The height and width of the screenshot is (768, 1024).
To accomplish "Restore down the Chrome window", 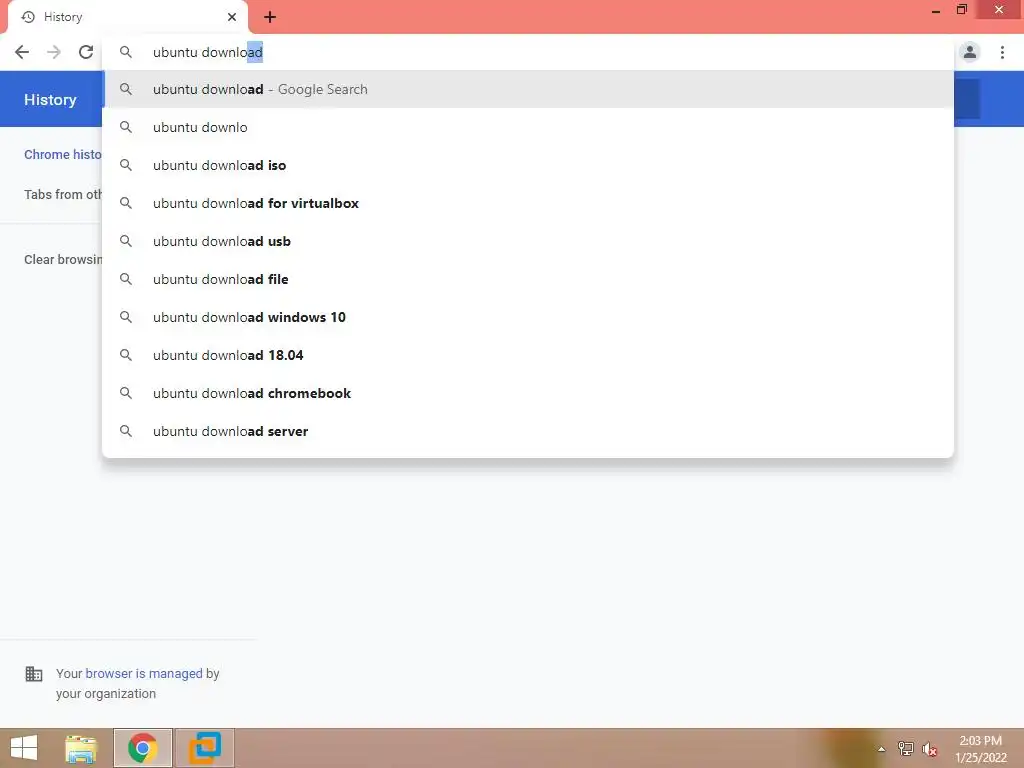I will pyautogui.click(x=961, y=10).
